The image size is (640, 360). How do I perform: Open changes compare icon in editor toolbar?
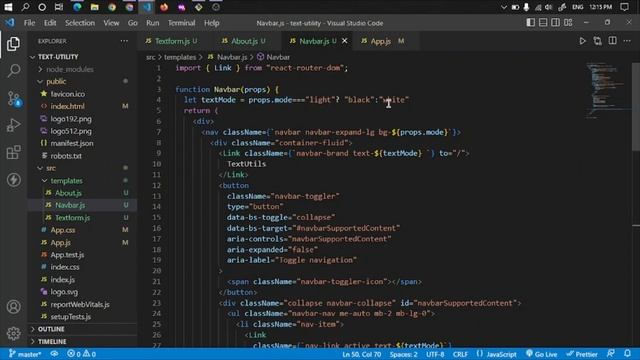click(598, 41)
